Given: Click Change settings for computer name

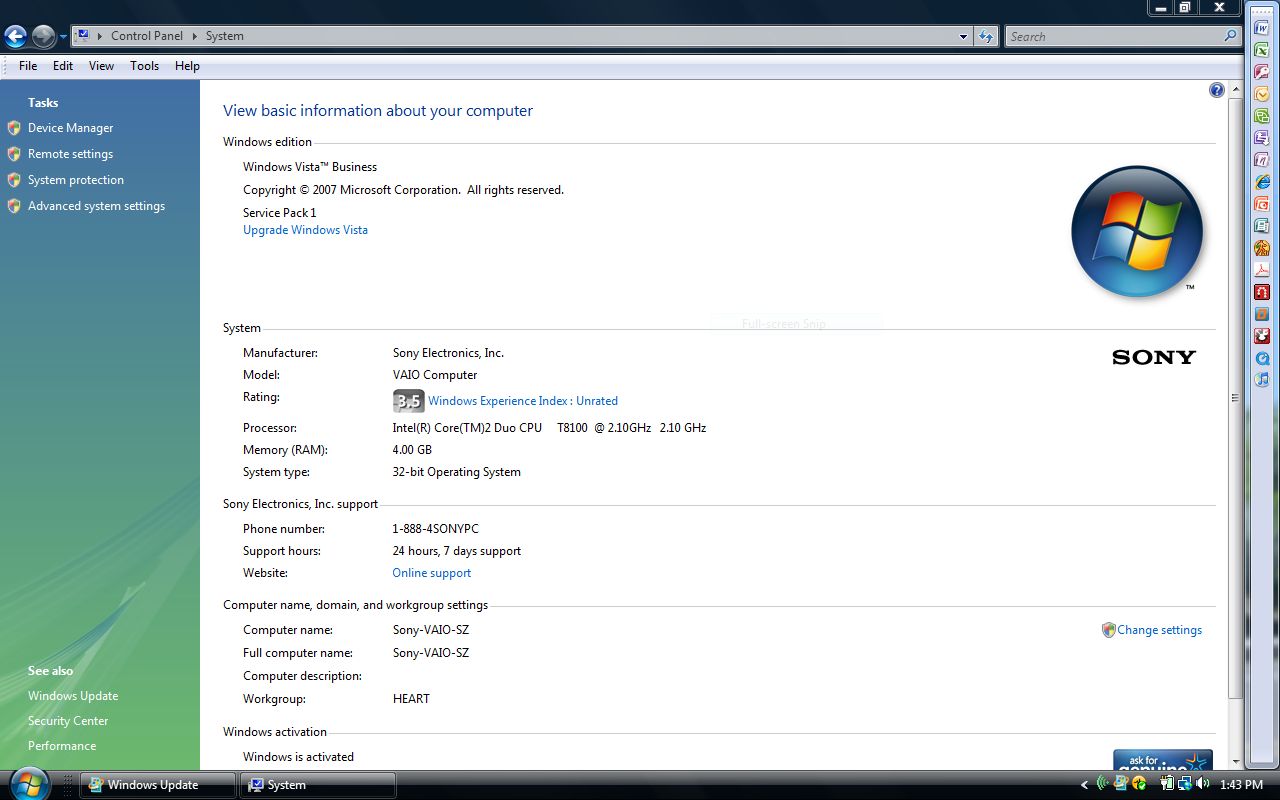Looking at the screenshot, I should tap(1159, 630).
